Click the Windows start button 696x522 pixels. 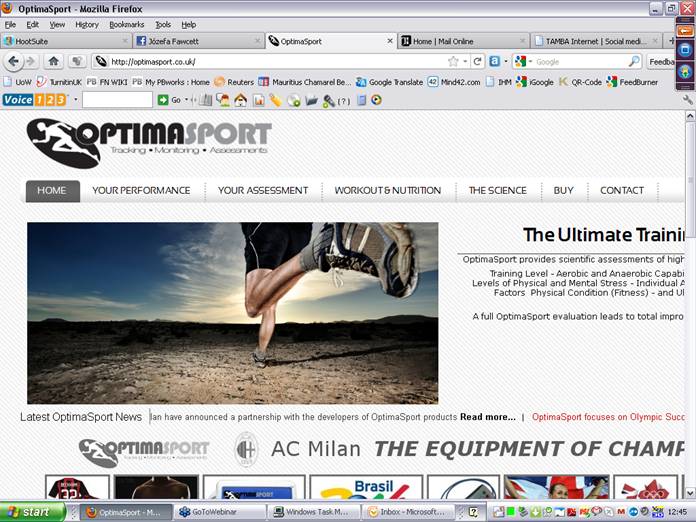(32, 512)
